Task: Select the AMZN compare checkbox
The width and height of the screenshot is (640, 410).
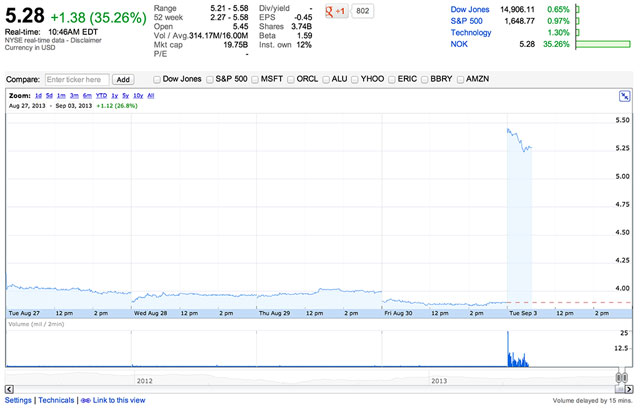Action: (x=460, y=80)
